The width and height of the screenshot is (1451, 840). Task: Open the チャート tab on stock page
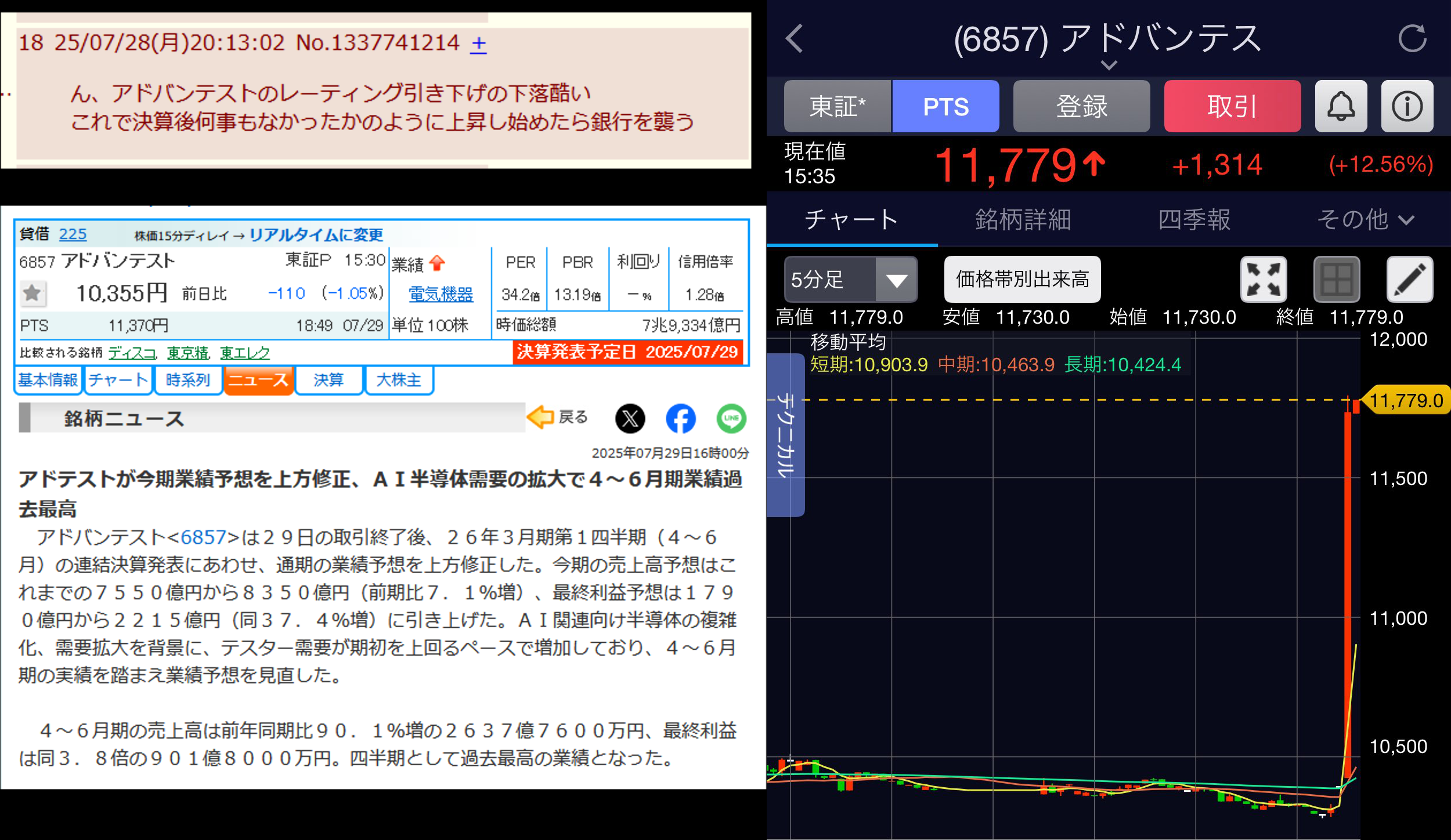coord(118,380)
